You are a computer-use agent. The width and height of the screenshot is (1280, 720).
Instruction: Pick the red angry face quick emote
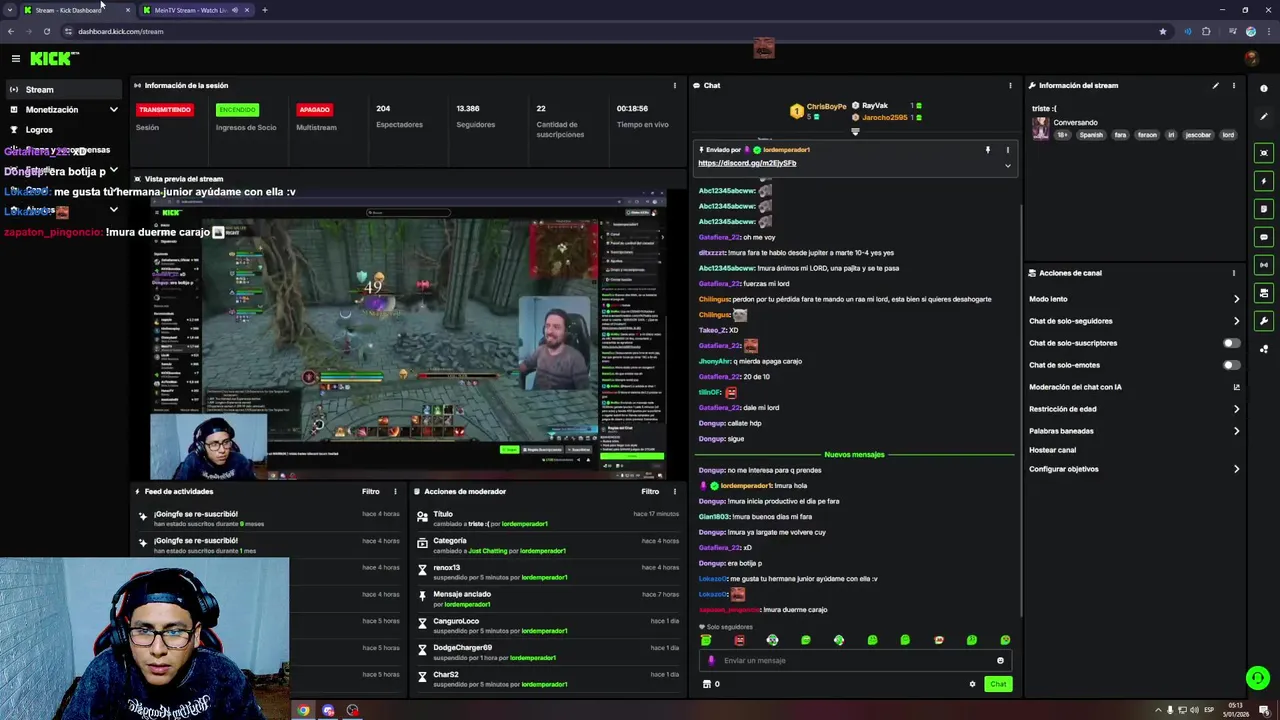coord(739,640)
